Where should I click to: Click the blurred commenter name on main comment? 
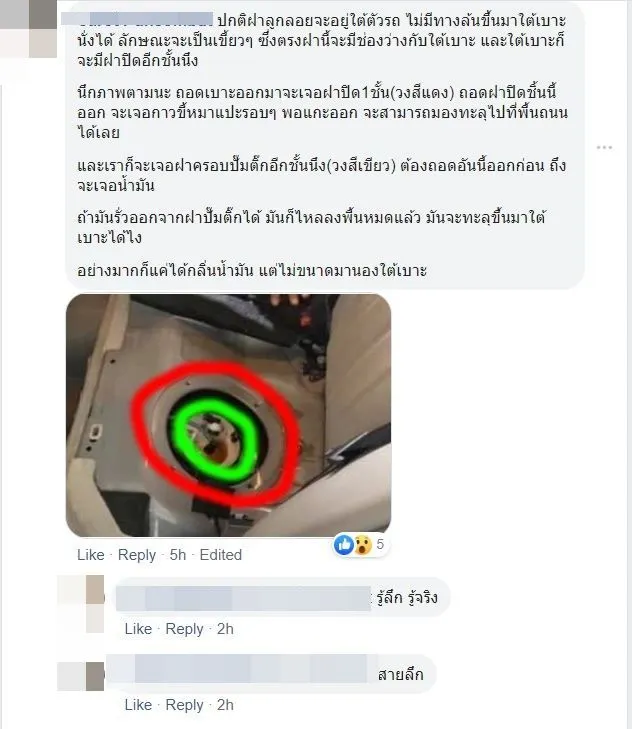pyautogui.click(x=137, y=20)
